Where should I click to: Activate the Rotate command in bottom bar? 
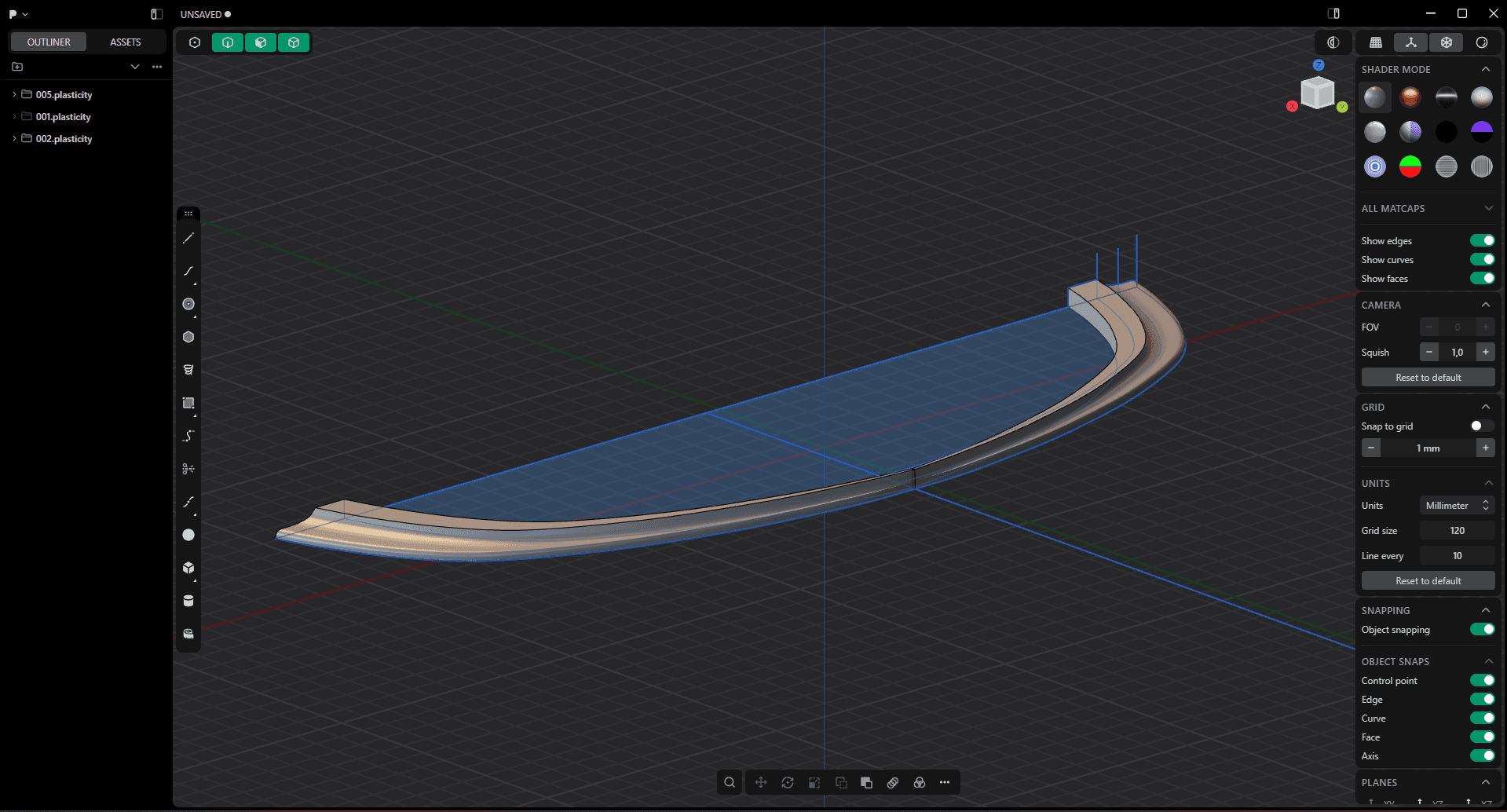point(788,782)
